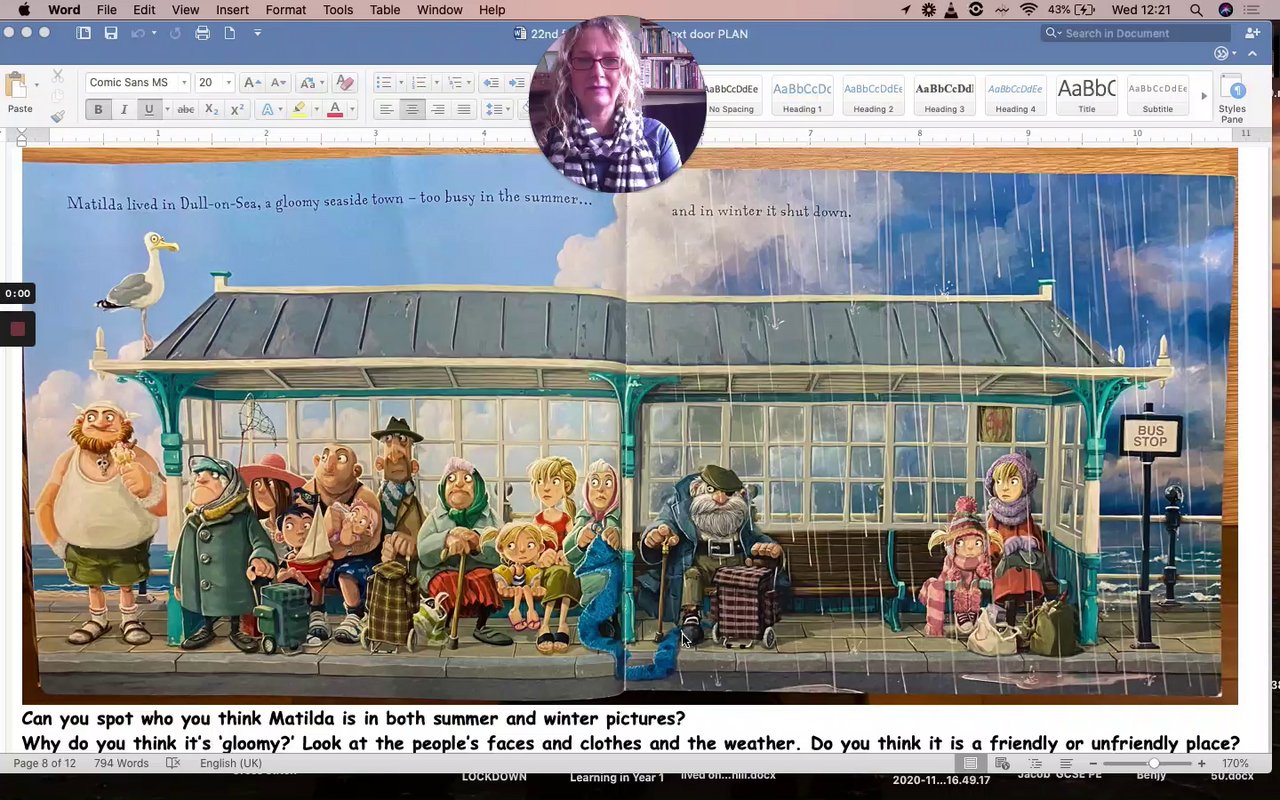Open the File menu
This screenshot has height=800, width=1280.
107,10
